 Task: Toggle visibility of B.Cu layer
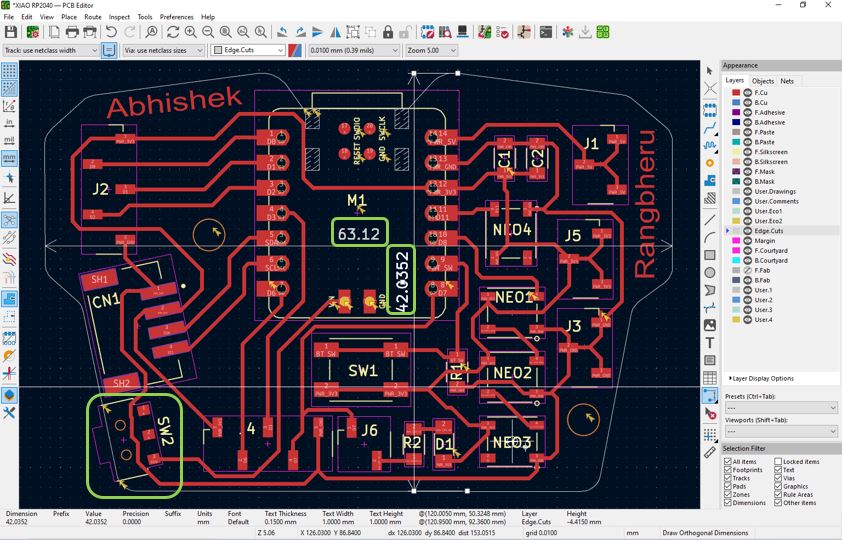747,103
